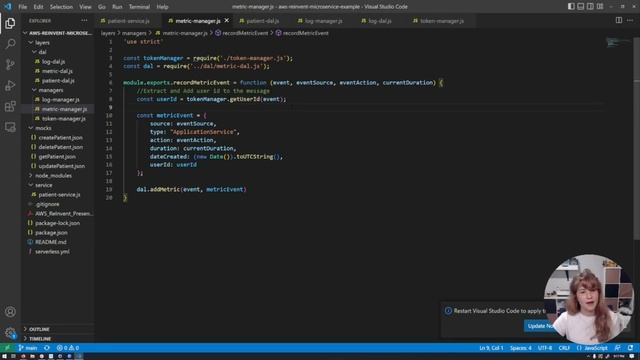
Task: Open the Extensions view
Action: point(10,106)
